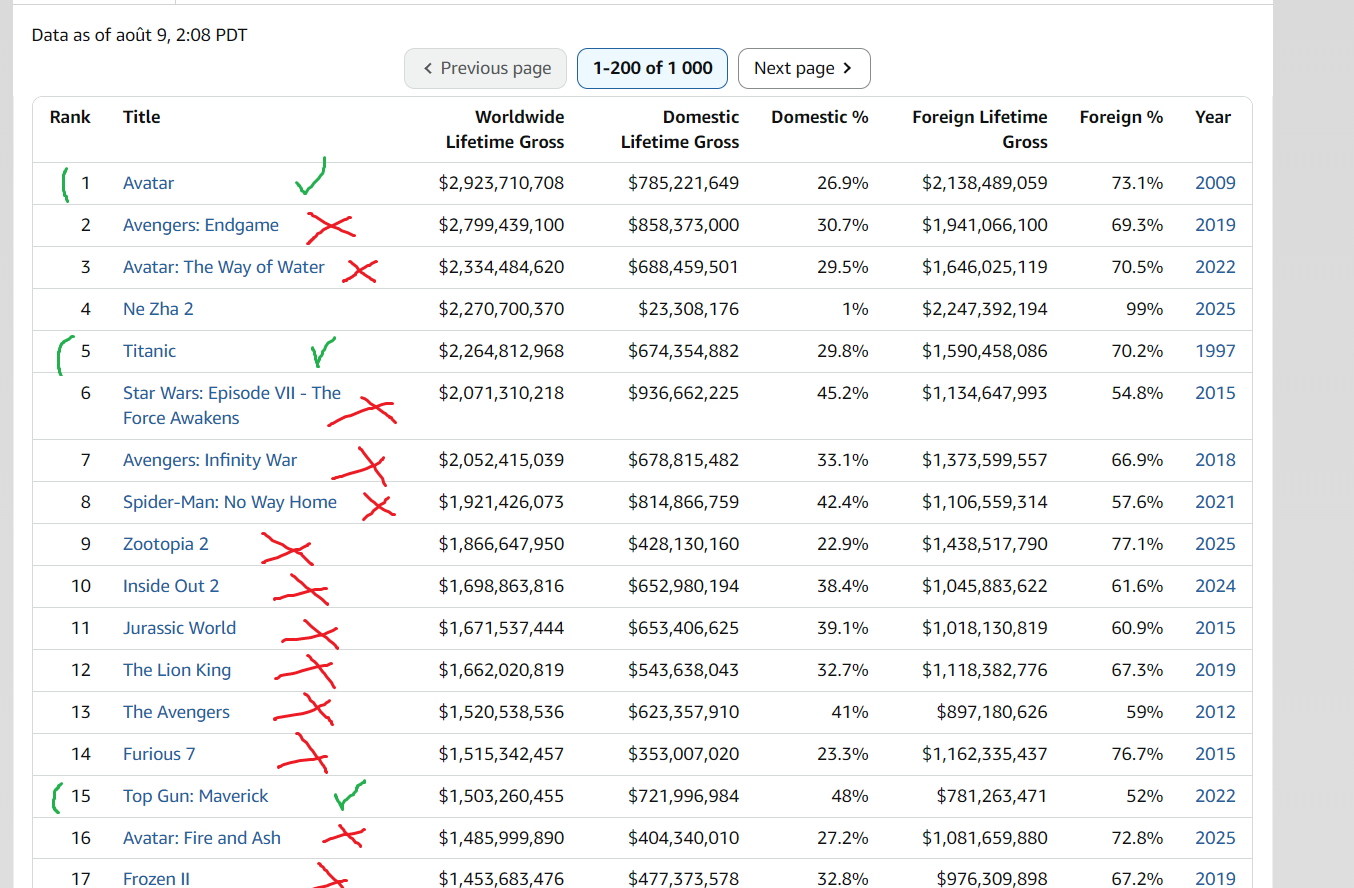
Task: Click the 1997 year link
Action: tap(1215, 351)
